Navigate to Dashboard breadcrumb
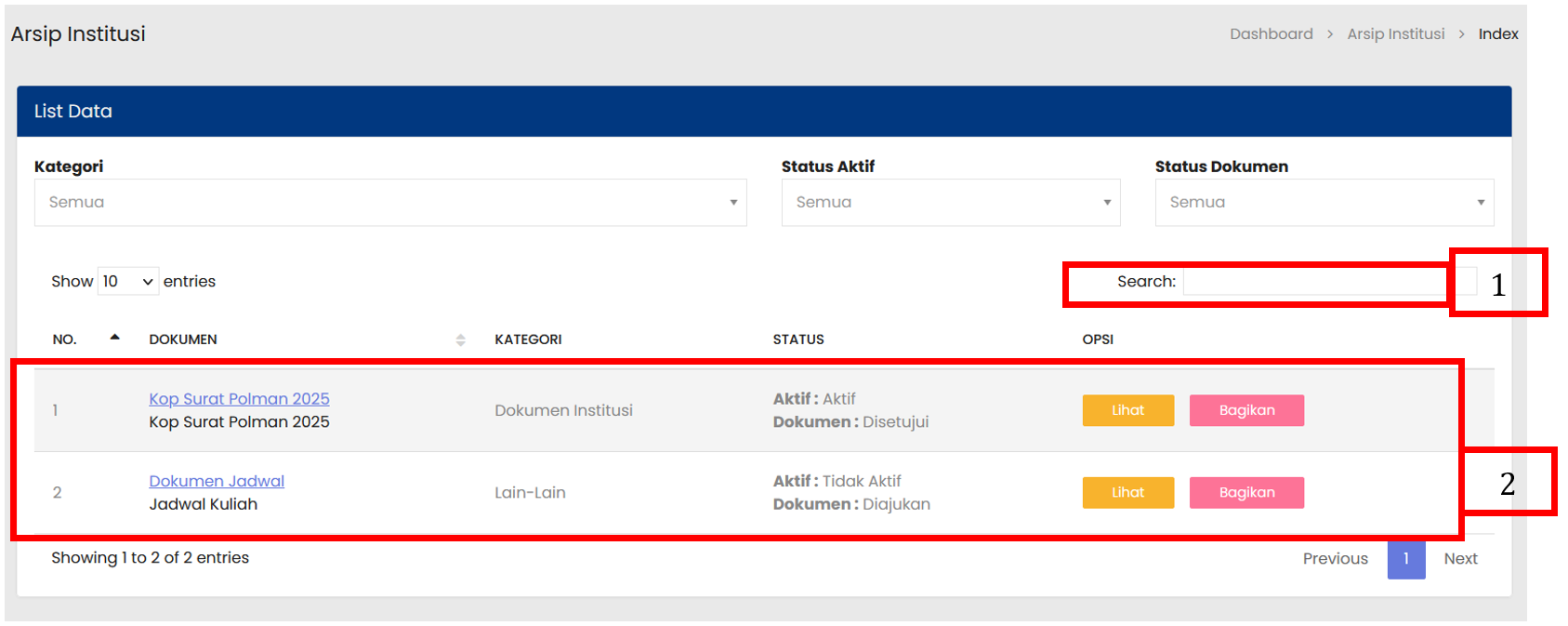This screenshot has width=1568, height=626. point(1271,34)
